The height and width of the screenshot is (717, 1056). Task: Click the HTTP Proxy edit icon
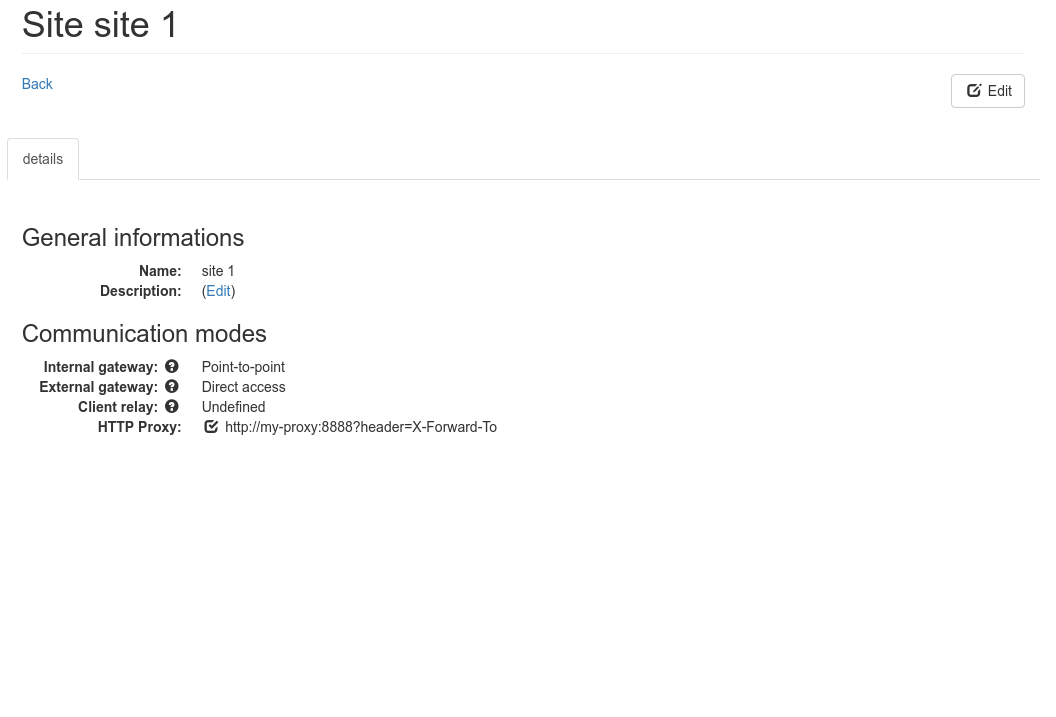coord(211,427)
